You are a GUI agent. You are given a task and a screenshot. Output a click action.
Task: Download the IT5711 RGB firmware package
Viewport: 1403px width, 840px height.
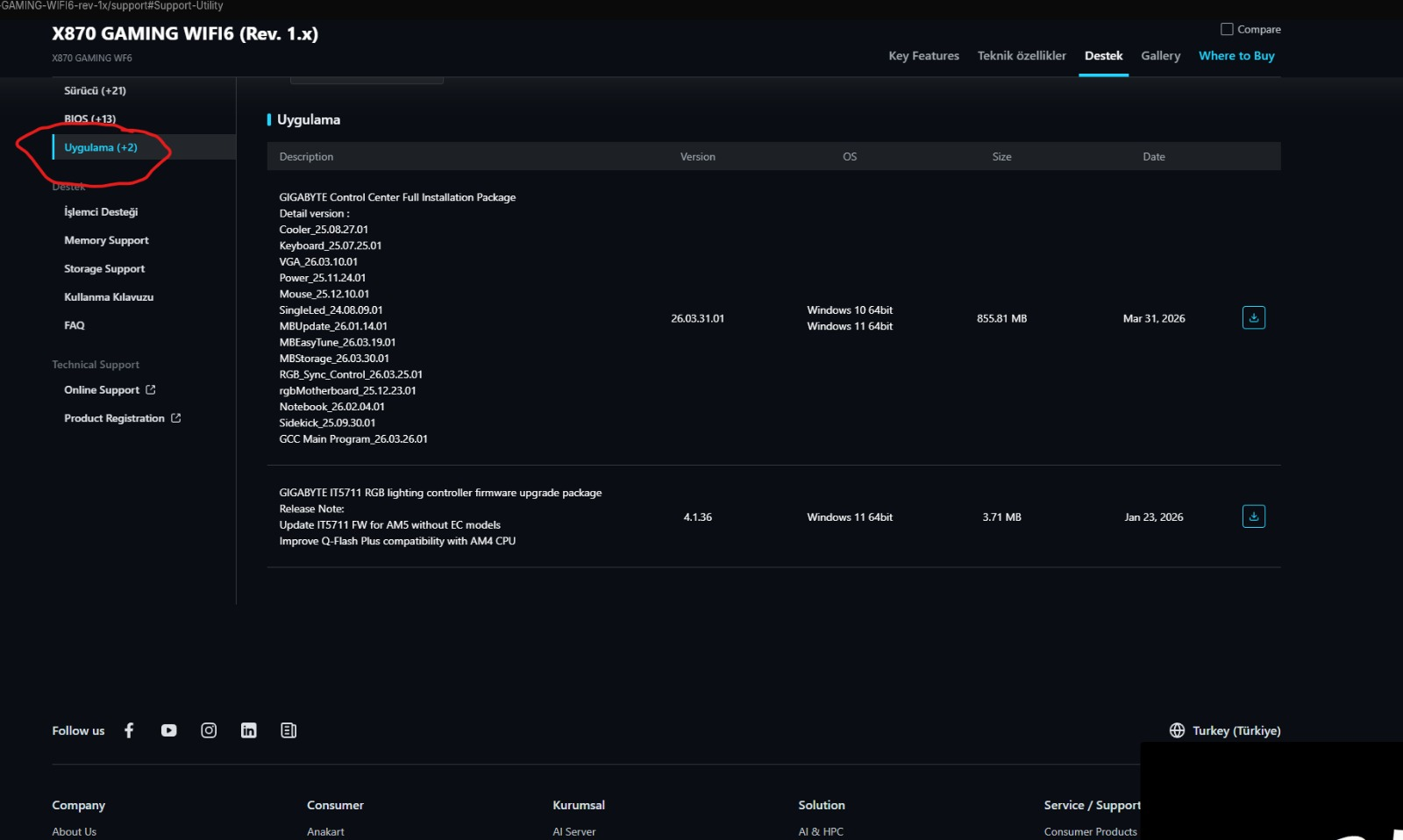pos(1253,516)
